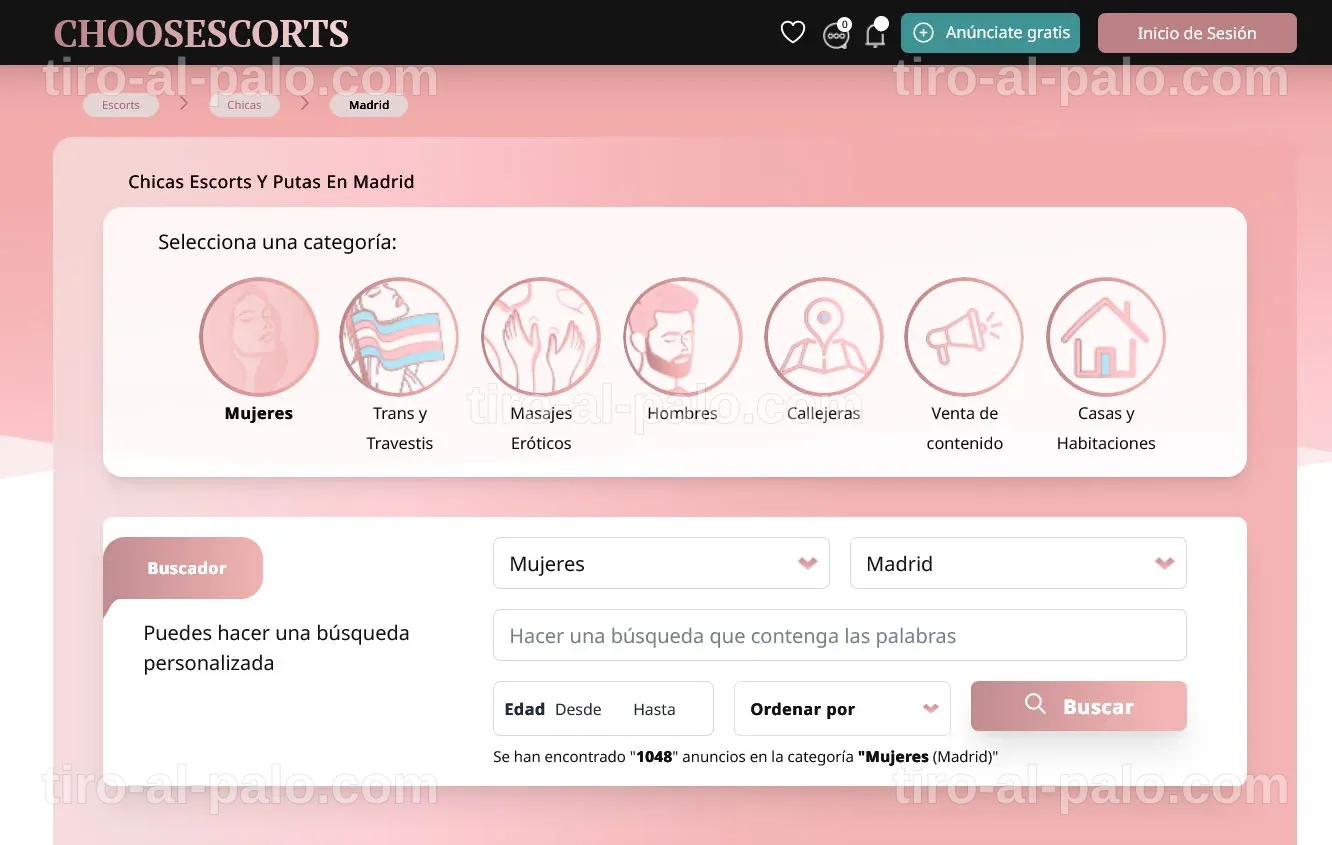The width and height of the screenshot is (1332, 845).
Task: Click the Desde age field
Action: pyautogui.click(x=578, y=709)
